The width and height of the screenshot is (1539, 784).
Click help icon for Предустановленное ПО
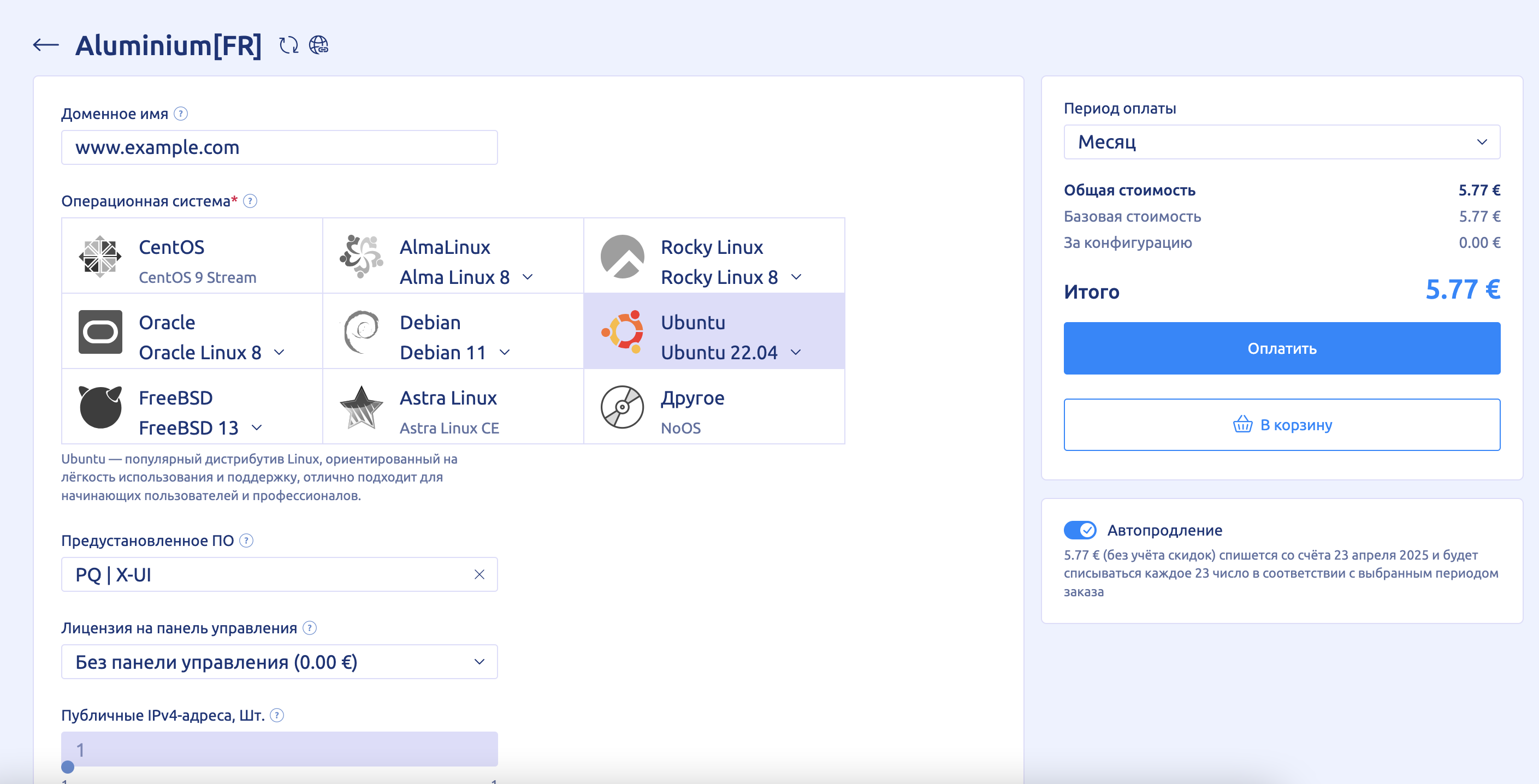tap(246, 541)
